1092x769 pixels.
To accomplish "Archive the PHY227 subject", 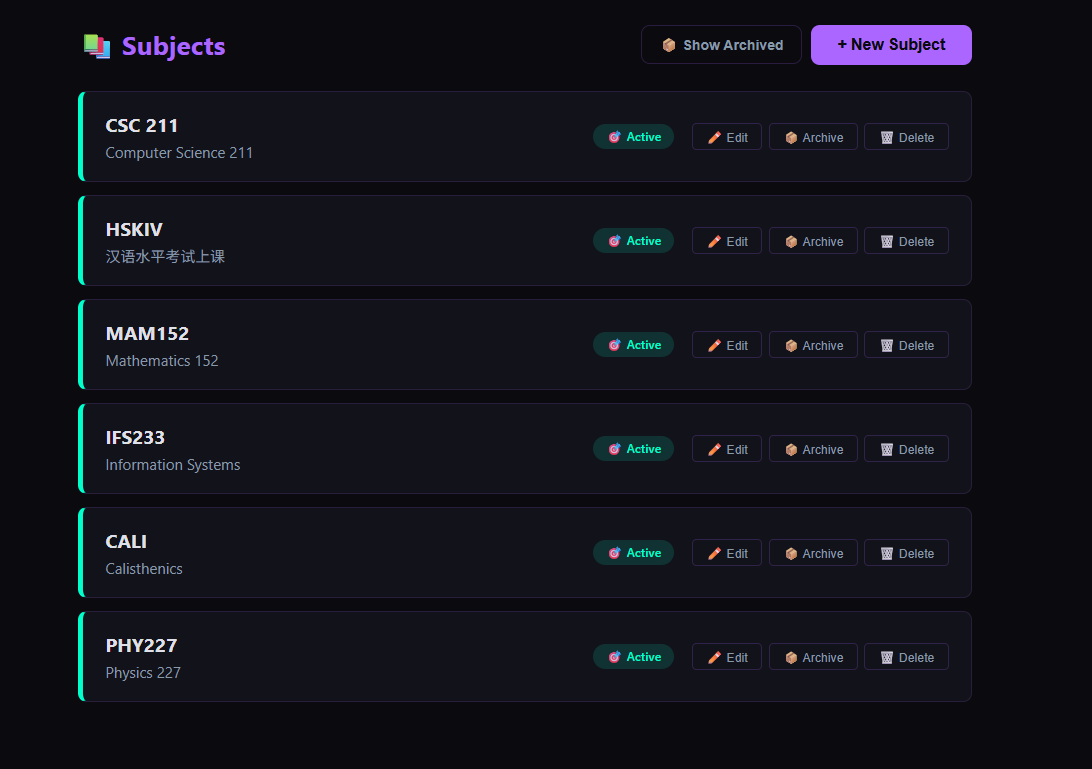I will click(813, 658).
